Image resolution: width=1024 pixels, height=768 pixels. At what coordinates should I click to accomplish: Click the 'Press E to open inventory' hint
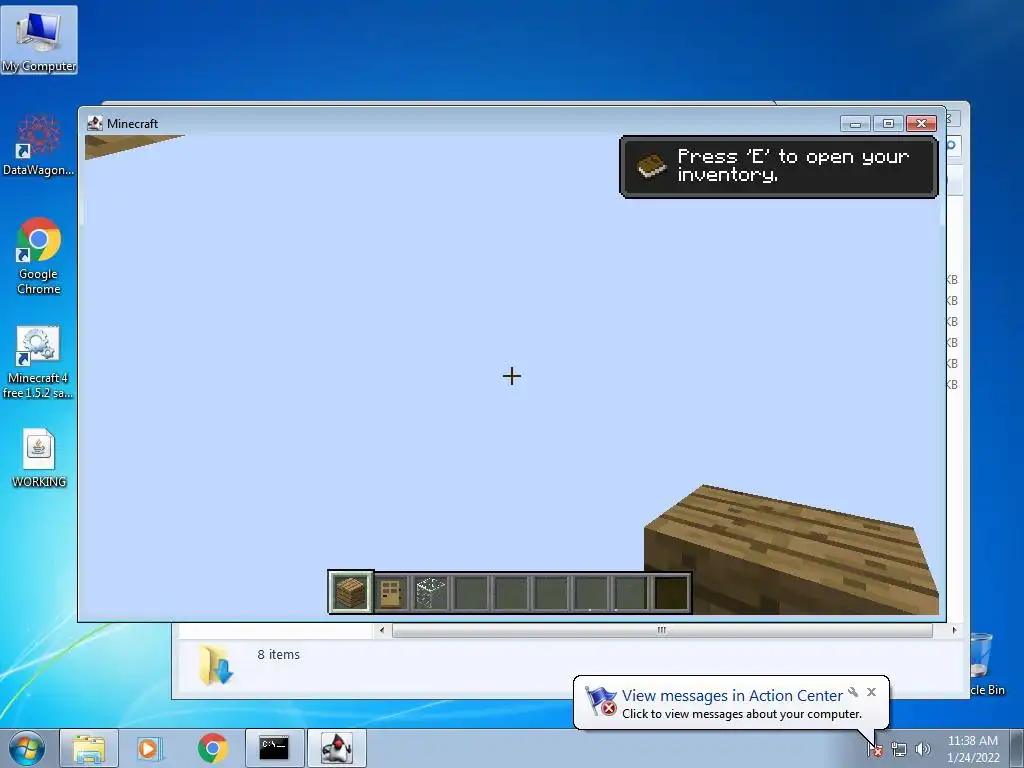[x=778, y=167]
